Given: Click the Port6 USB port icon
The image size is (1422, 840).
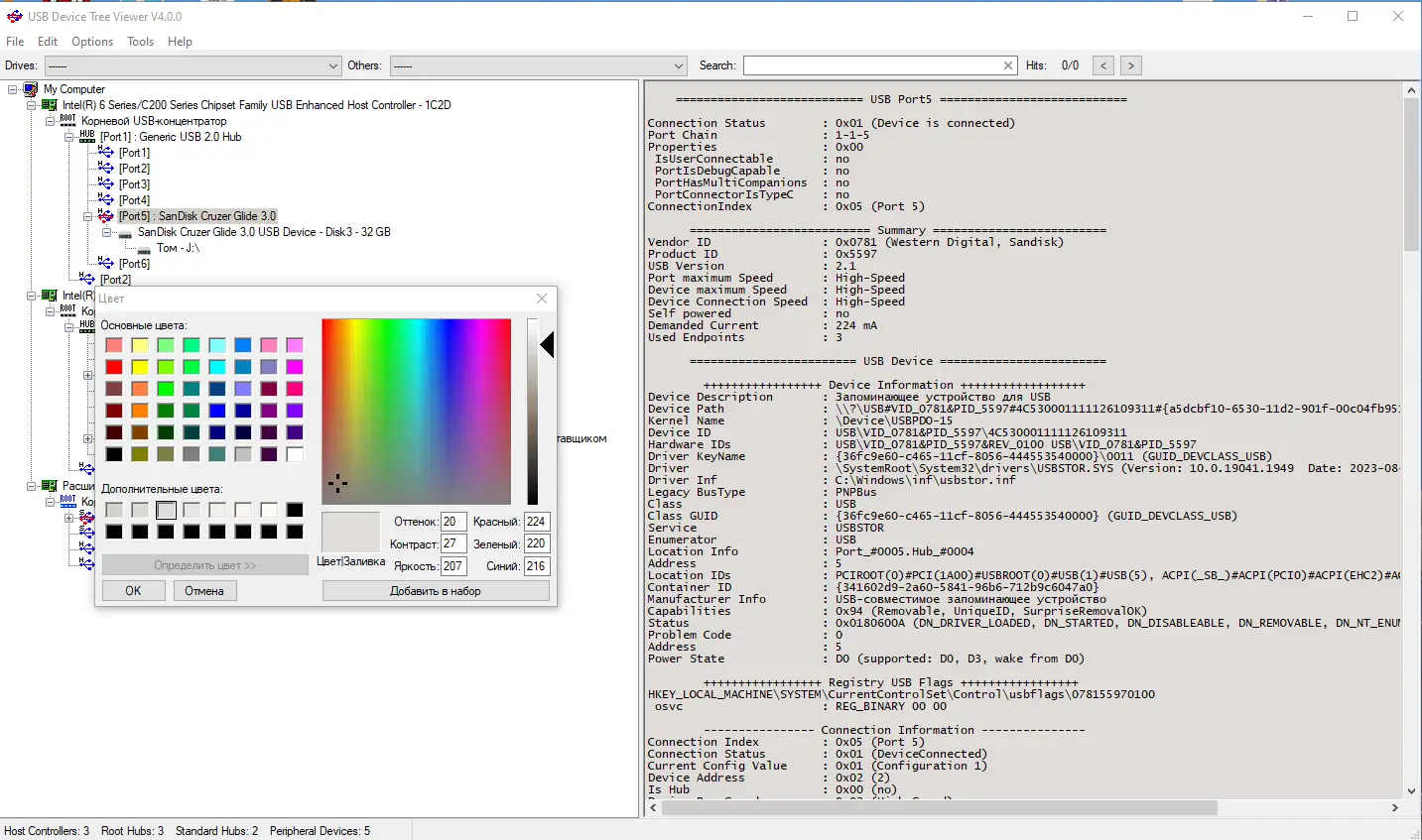Looking at the screenshot, I should [x=106, y=264].
